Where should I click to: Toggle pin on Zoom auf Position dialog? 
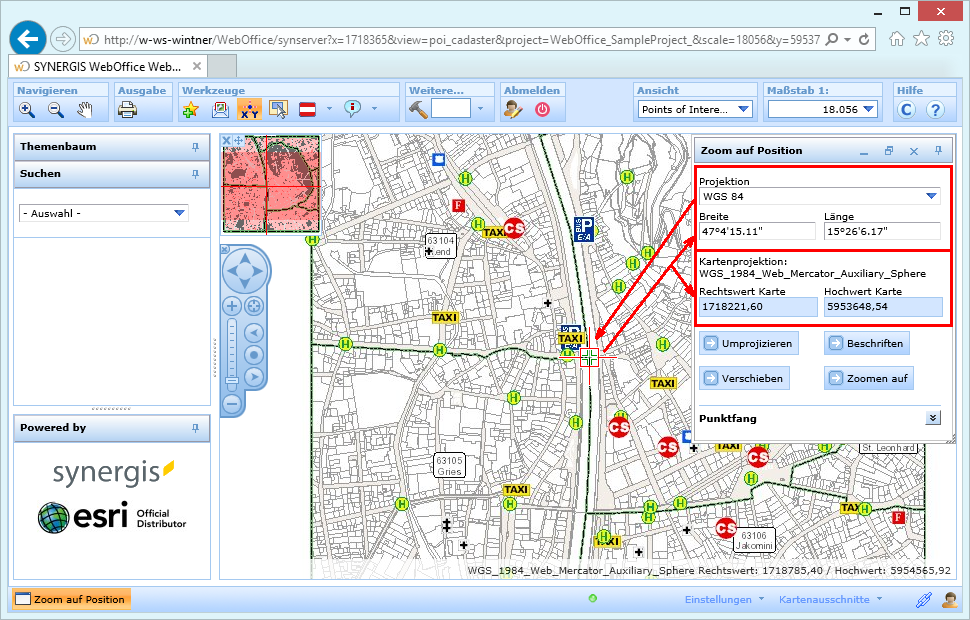937,151
